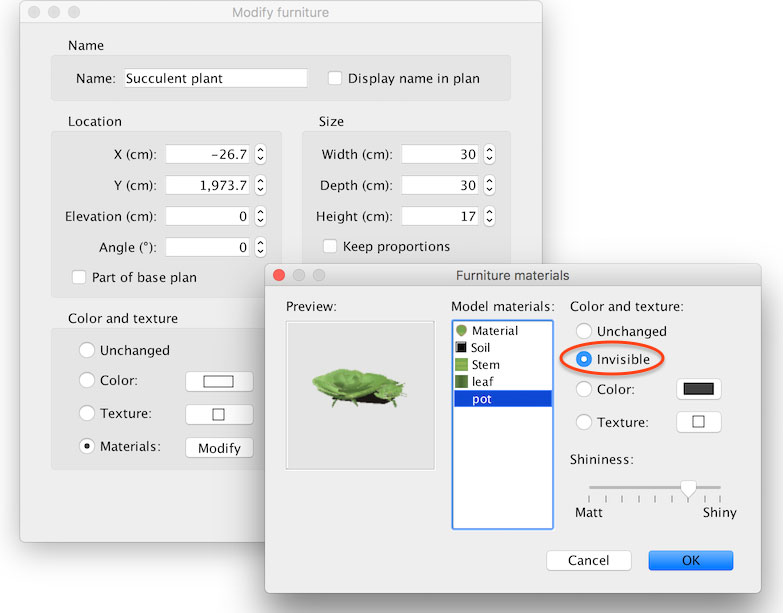This screenshot has width=783, height=613.
Task: Pick the leaf material from list
Action: (482, 382)
